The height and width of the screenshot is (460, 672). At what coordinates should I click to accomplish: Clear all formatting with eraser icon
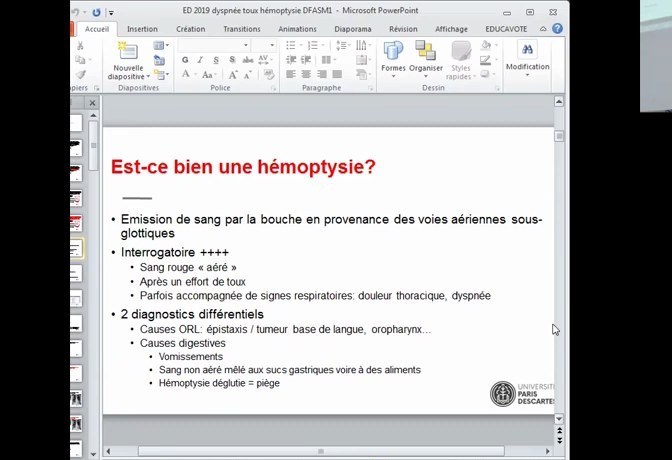click(x=269, y=75)
